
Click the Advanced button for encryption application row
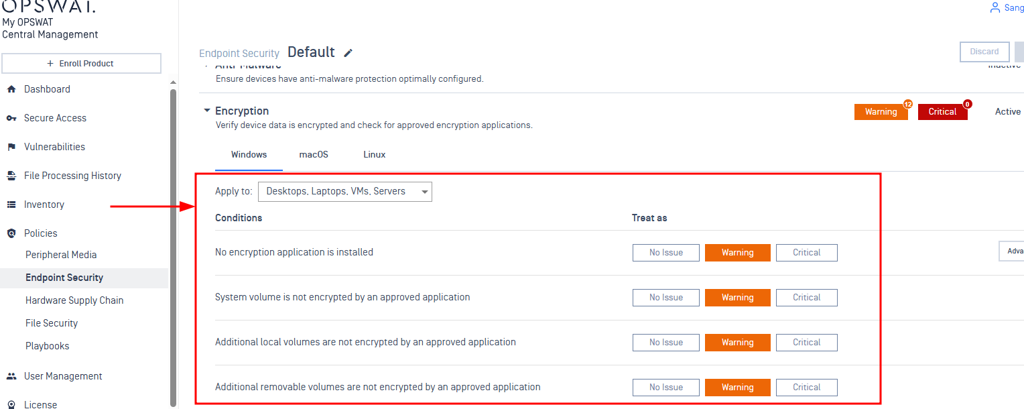pos(1012,251)
